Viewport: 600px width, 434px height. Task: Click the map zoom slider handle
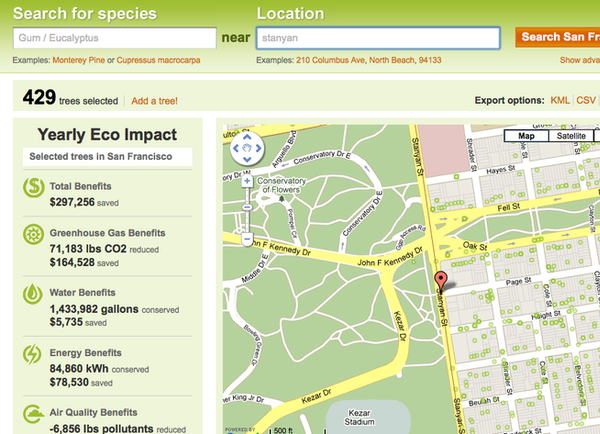[247, 207]
